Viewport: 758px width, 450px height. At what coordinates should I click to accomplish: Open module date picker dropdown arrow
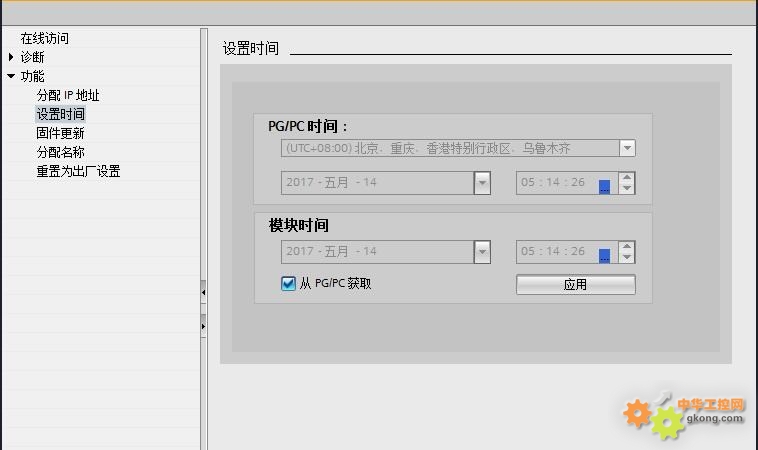(x=482, y=252)
